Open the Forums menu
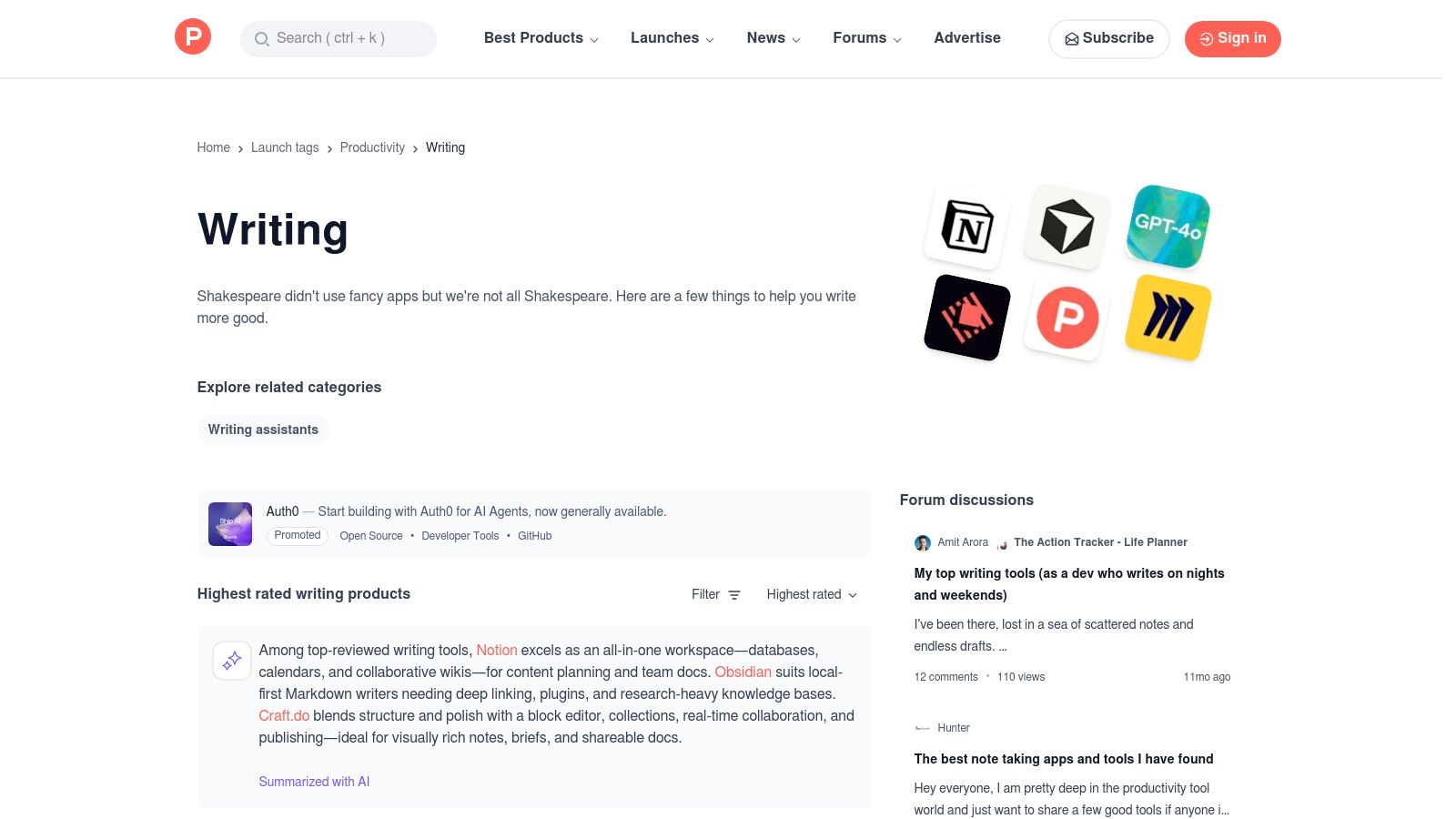The image size is (1456, 819). 860,38
